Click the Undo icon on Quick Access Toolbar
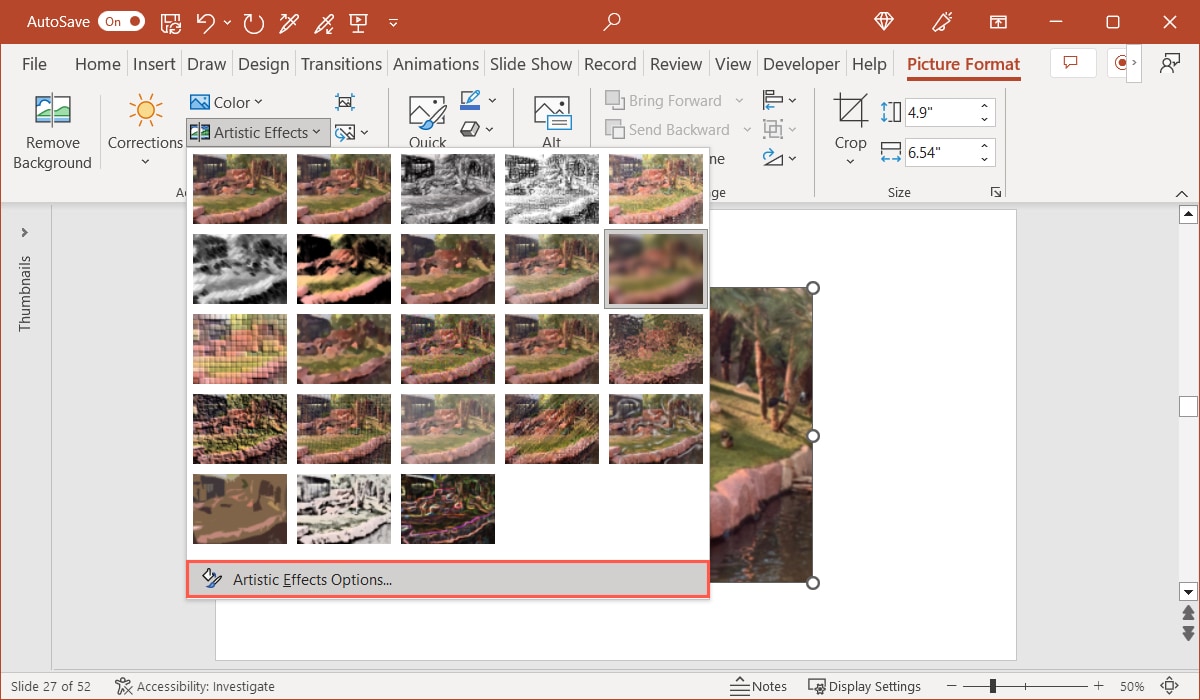 (x=204, y=21)
